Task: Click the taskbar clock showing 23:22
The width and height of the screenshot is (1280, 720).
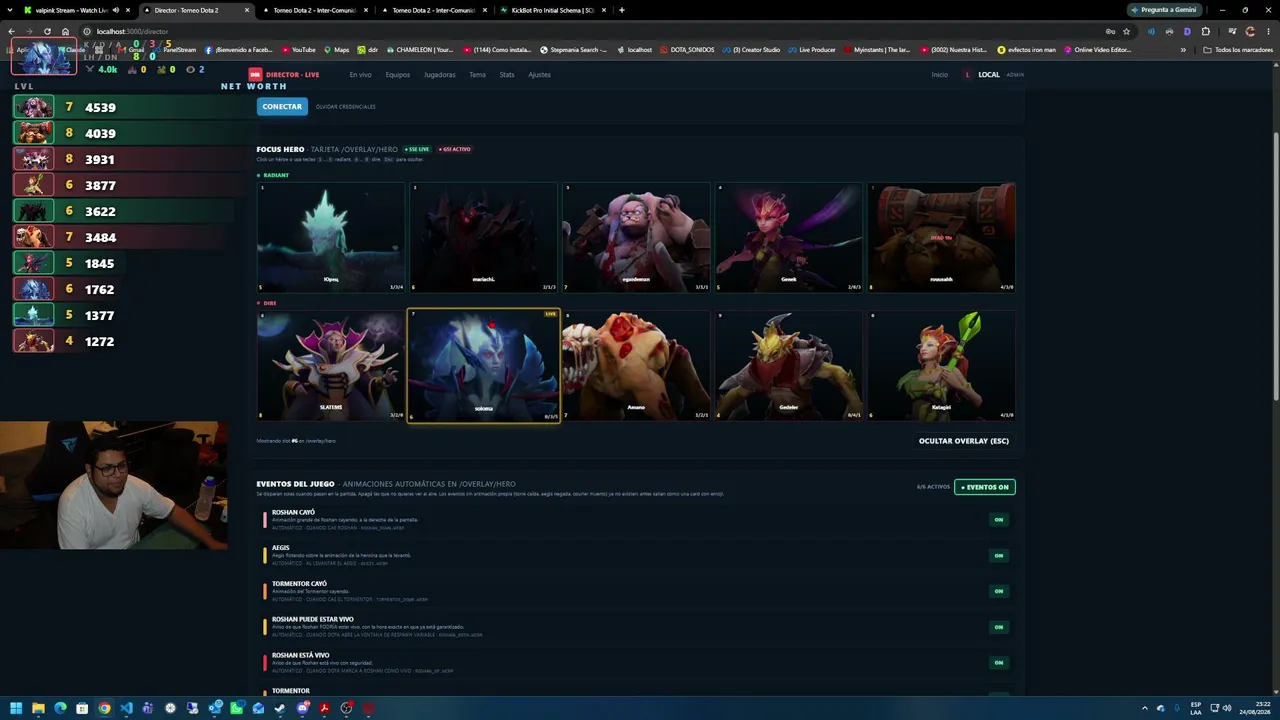Action: tap(1255, 708)
